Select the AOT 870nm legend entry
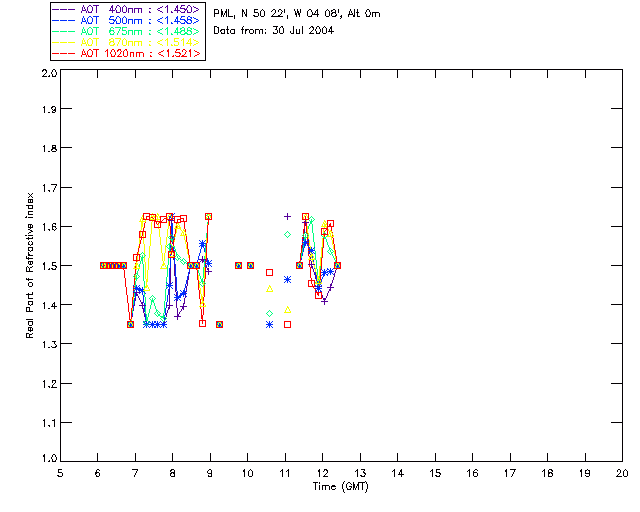The height and width of the screenshot is (512, 640). click(126, 42)
